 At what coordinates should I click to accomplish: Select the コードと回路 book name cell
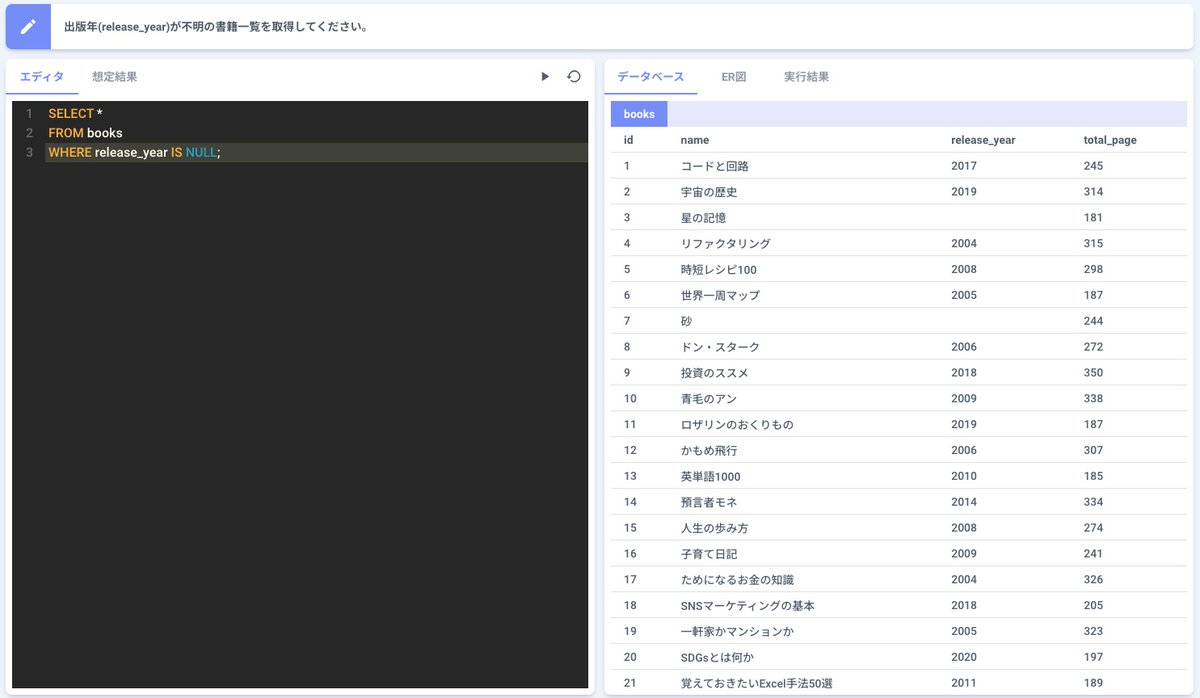(x=715, y=166)
